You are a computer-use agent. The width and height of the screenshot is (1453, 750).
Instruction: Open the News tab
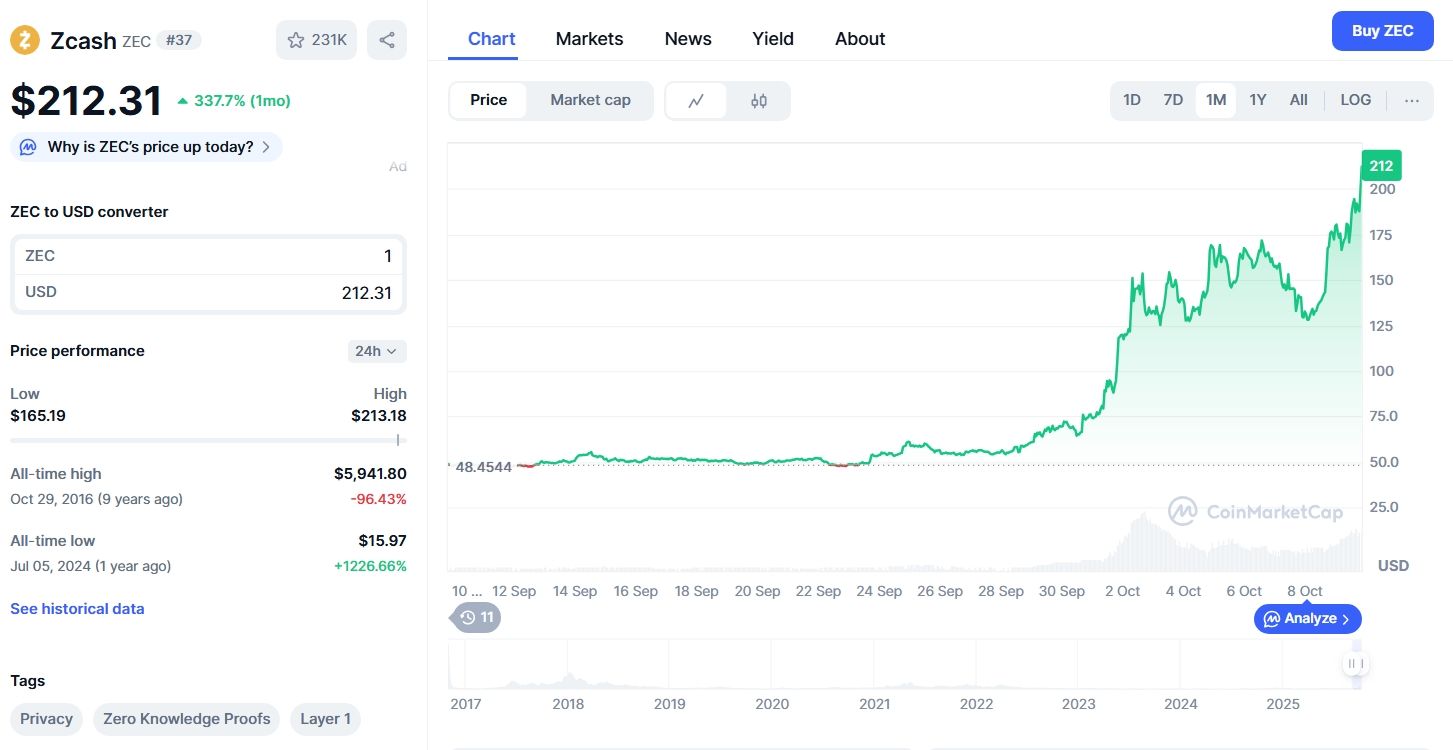(688, 39)
